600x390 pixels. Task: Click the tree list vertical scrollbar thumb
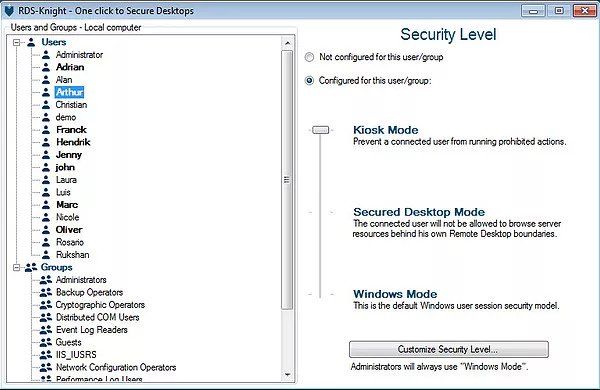tap(287, 179)
